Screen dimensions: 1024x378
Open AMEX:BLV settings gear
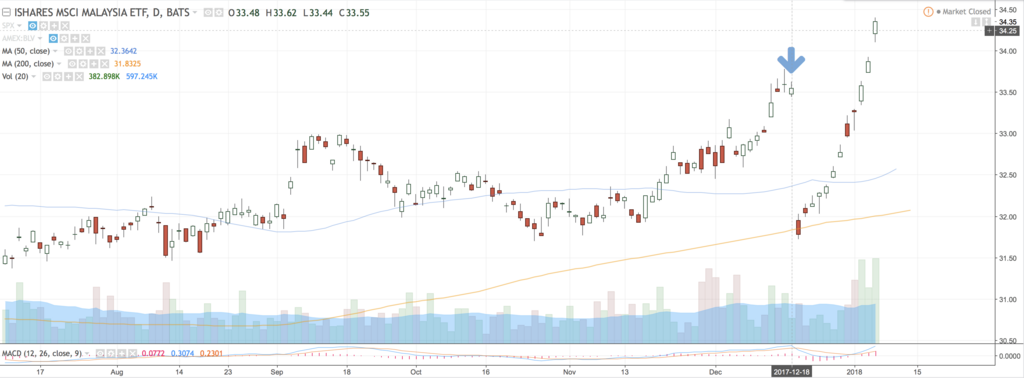pyautogui.click(x=64, y=39)
